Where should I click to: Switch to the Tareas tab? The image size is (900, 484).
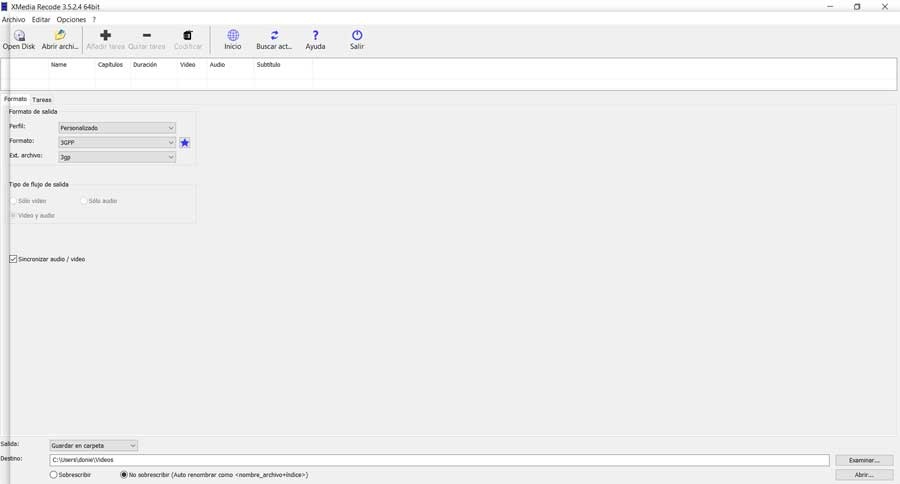click(42, 99)
